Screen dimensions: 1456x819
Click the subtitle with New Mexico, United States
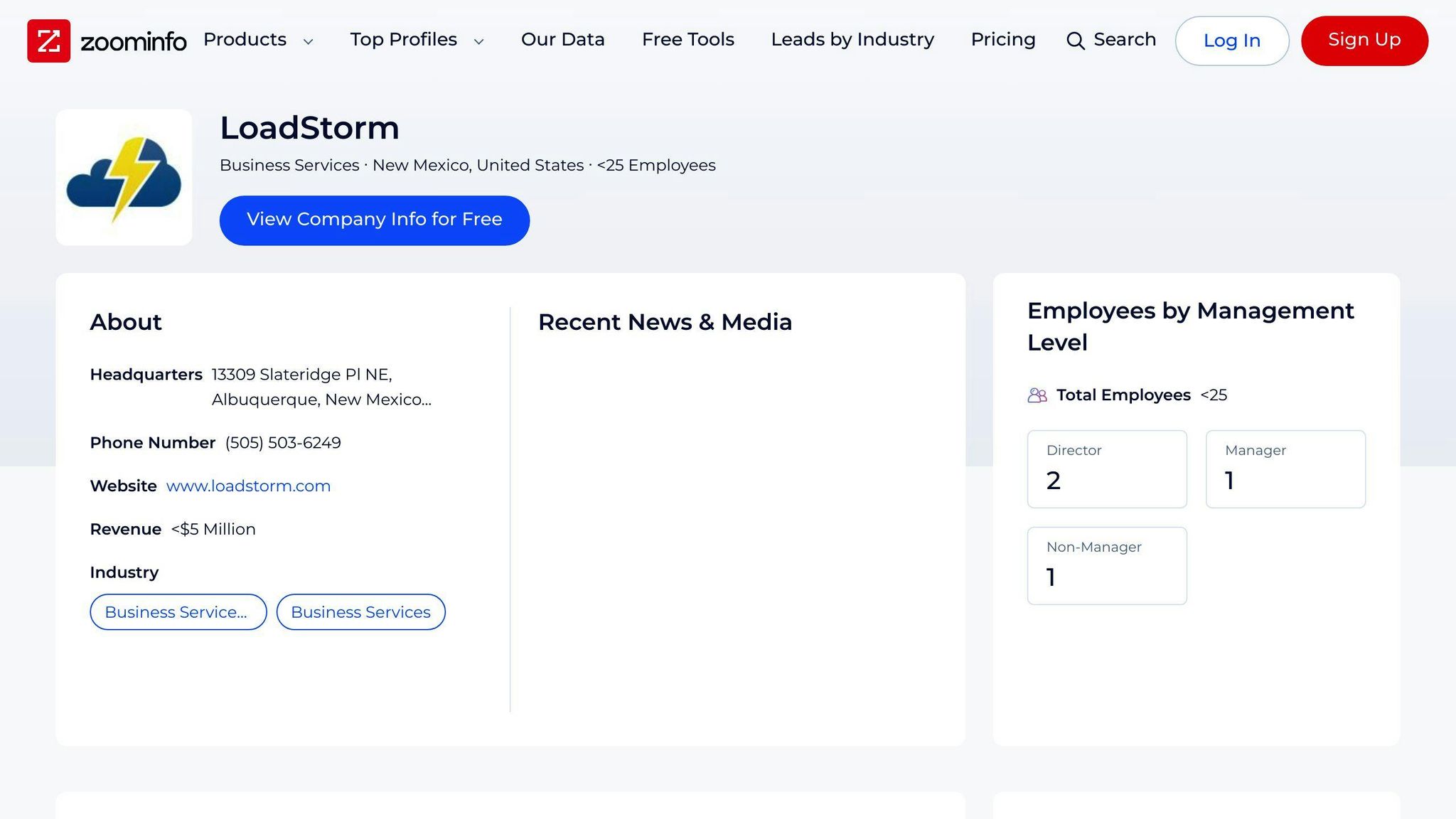pyautogui.click(x=468, y=165)
